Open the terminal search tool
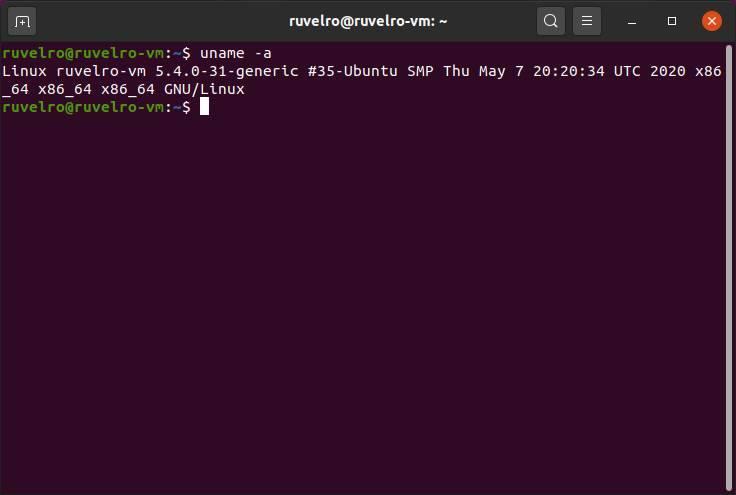Image resolution: width=736 pixels, height=495 pixels. 551,21
